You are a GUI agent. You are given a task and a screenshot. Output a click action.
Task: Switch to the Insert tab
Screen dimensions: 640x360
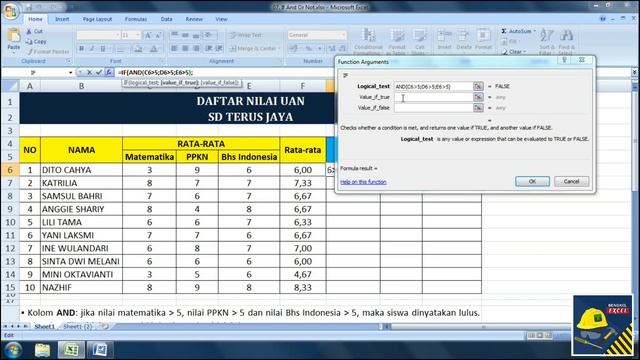(x=62, y=19)
